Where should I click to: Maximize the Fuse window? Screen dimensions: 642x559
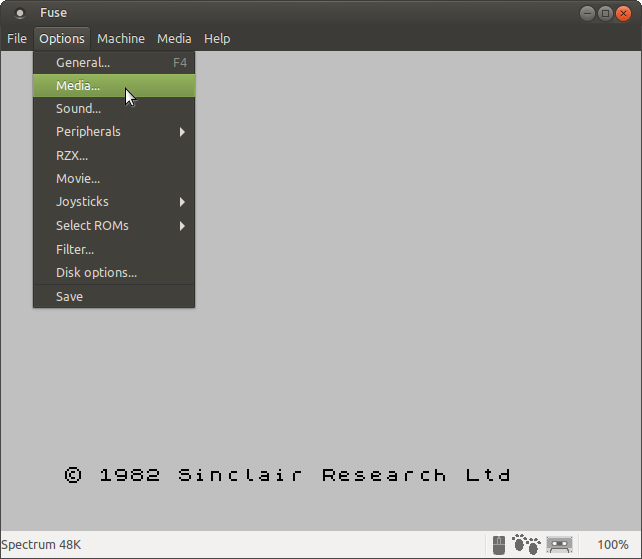click(605, 14)
